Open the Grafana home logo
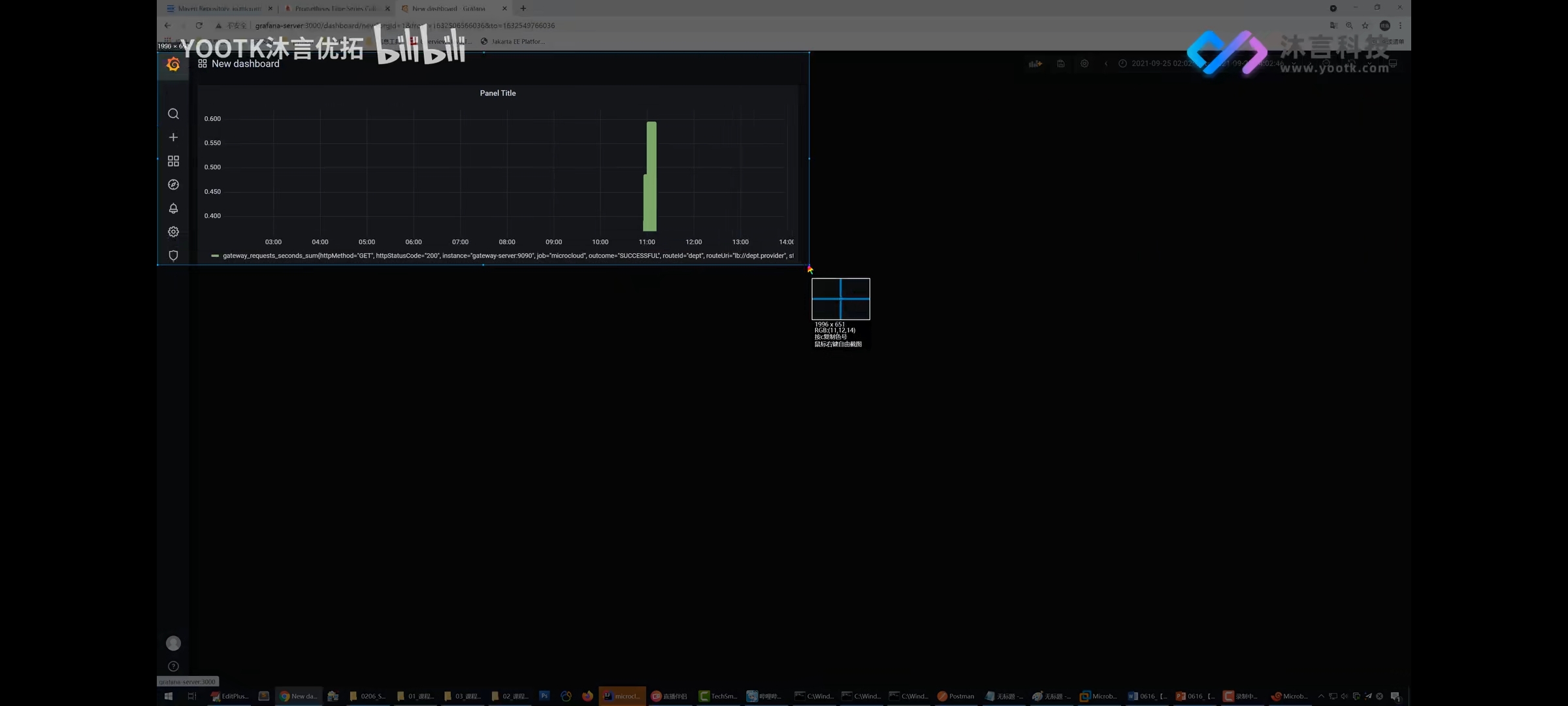This screenshot has width=1568, height=706. point(173,64)
